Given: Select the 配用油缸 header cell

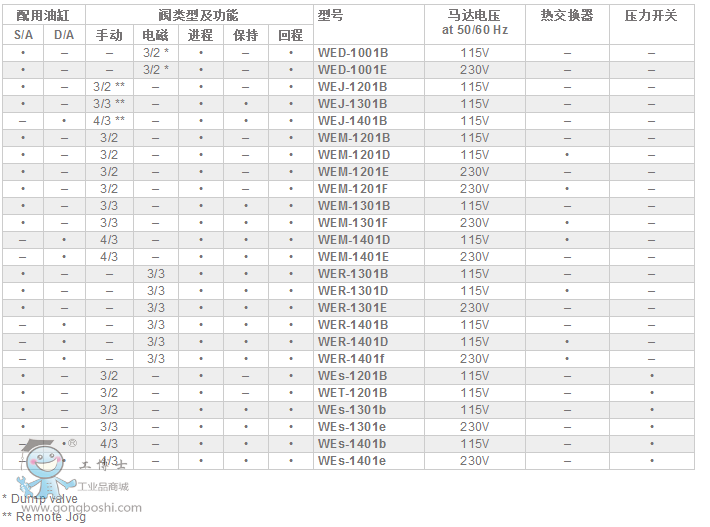Looking at the screenshot, I should (x=43, y=16).
